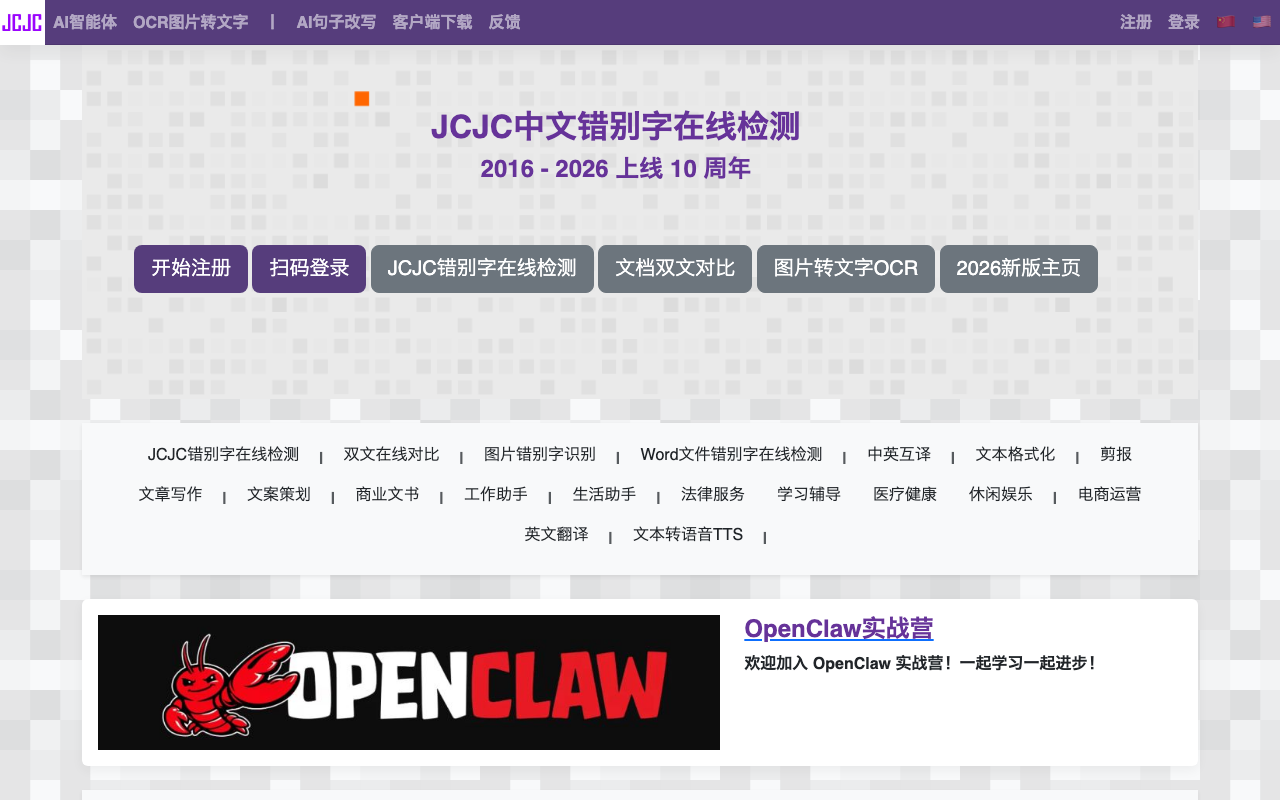Switch language via the Chinese flag icon
1280x800 pixels.
coord(1225,22)
